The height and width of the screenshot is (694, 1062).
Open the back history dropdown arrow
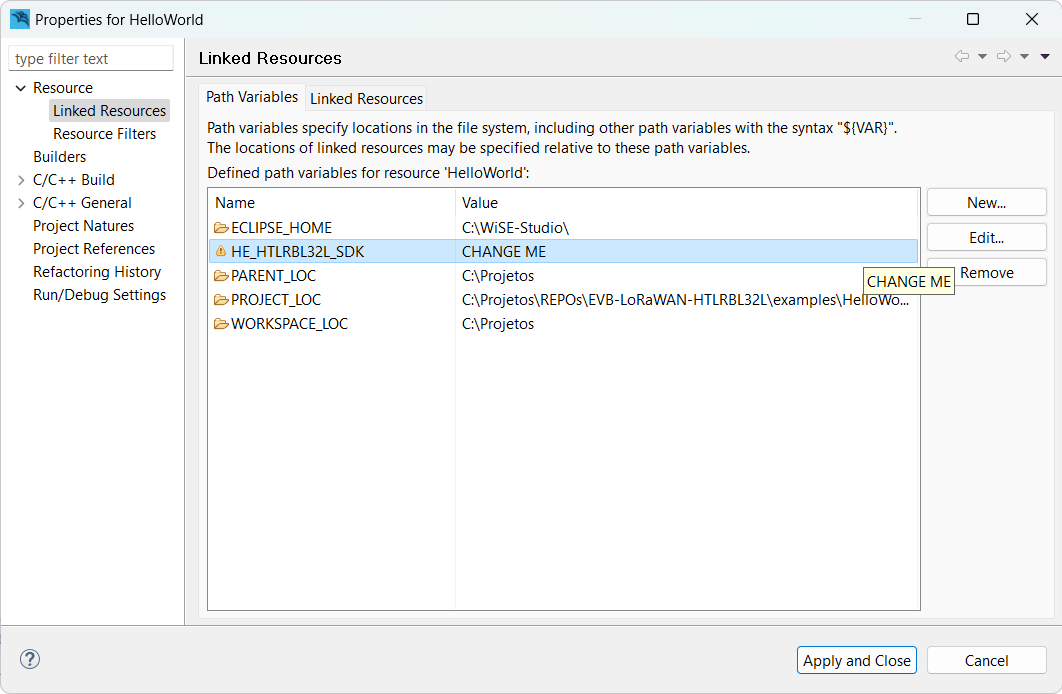pos(982,57)
